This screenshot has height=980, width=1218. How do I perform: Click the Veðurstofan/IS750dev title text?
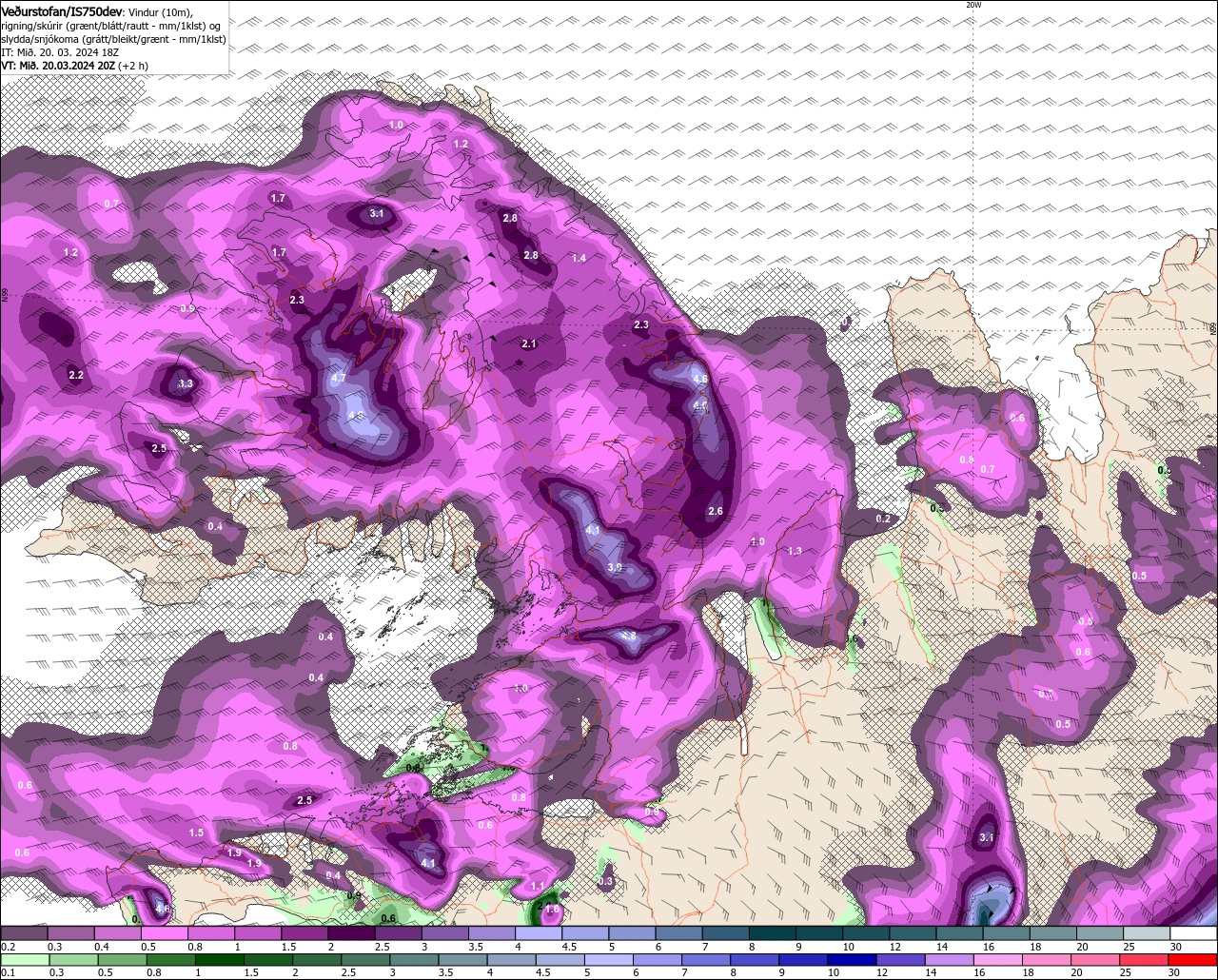pos(61,10)
